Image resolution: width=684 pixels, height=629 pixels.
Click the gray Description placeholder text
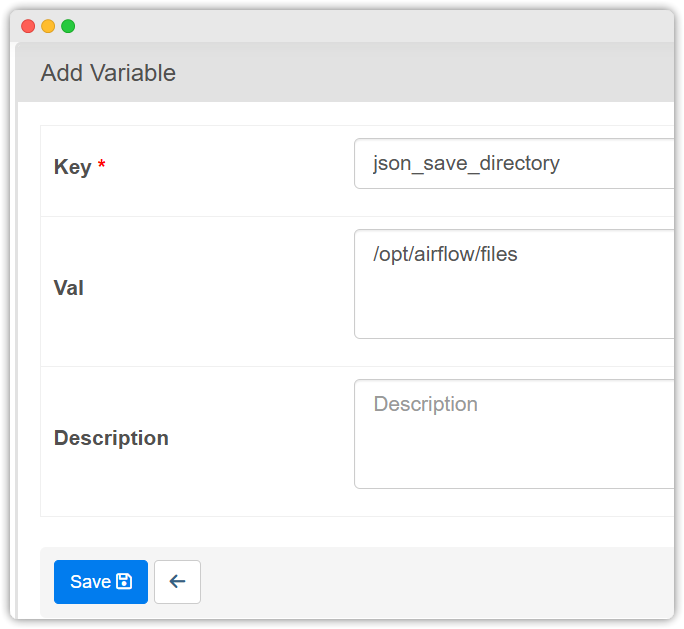click(425, 405)
